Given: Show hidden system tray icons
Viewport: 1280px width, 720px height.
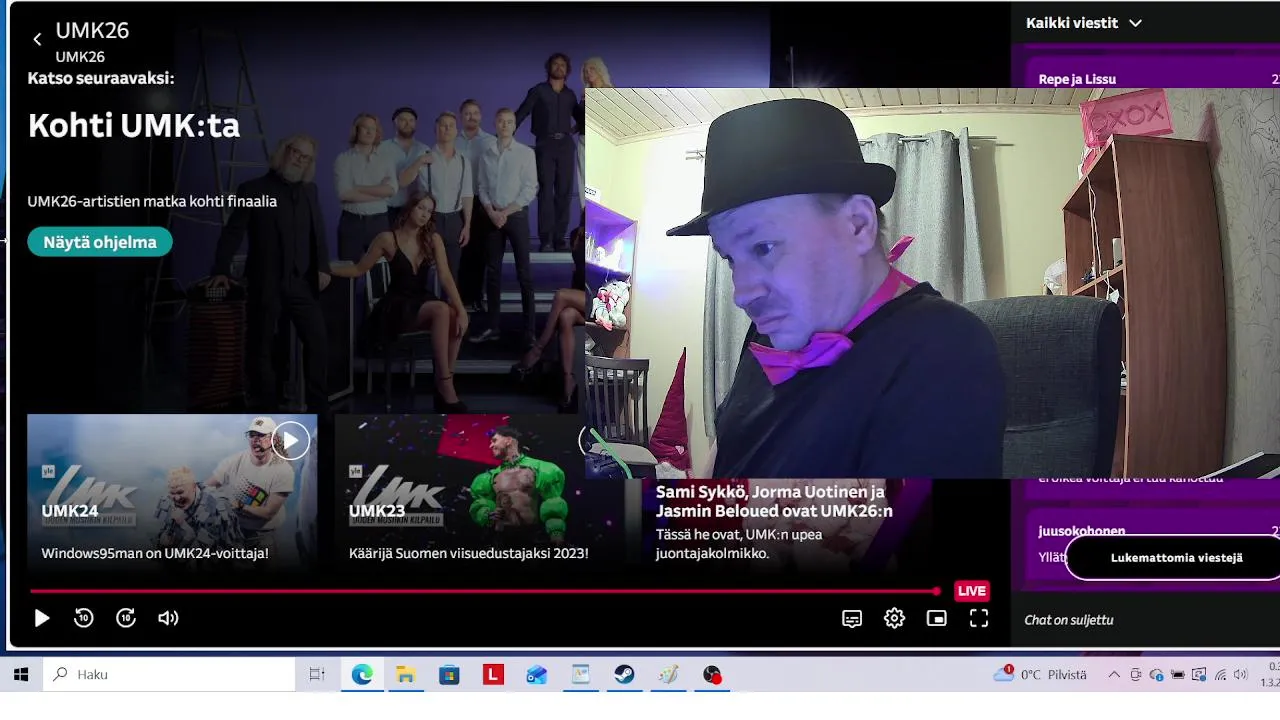Looking at the screenshot, I should tap(1114, 675).
